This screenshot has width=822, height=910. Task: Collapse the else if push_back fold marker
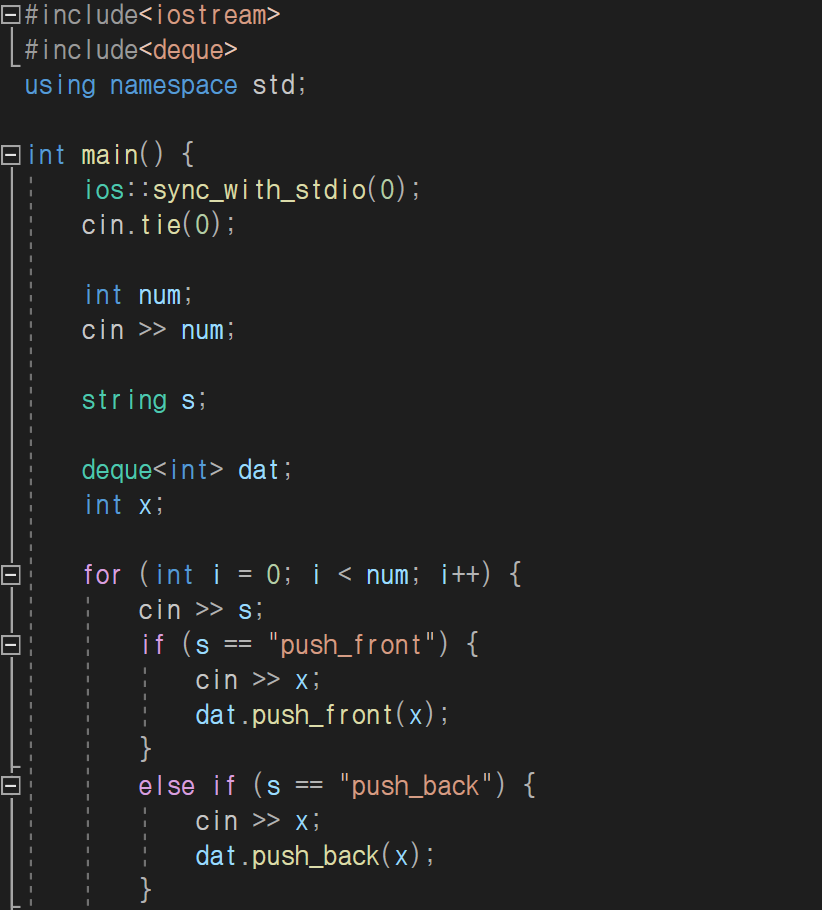click(10, 786)
